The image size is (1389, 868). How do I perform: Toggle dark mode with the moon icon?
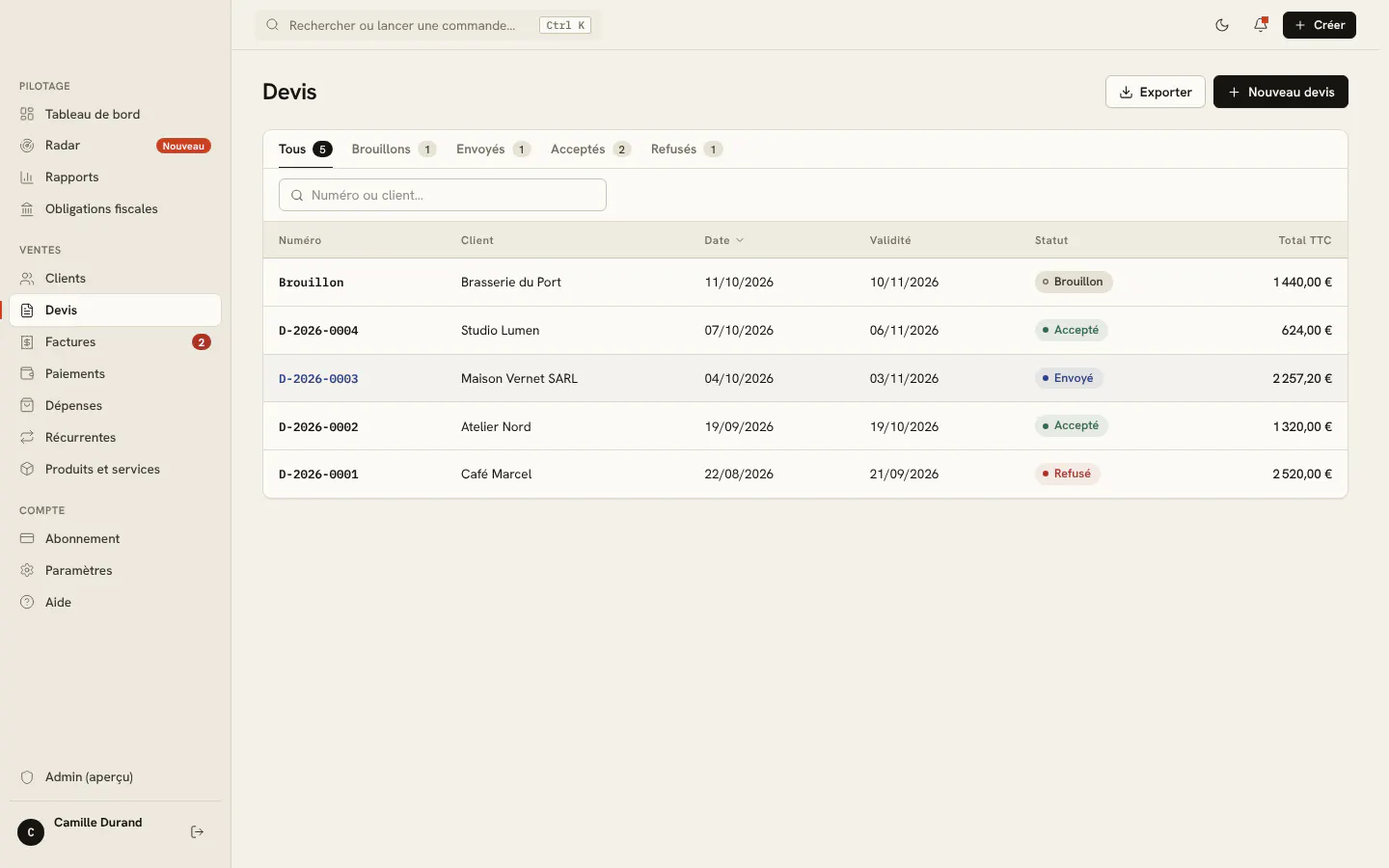pos(1222,25)
